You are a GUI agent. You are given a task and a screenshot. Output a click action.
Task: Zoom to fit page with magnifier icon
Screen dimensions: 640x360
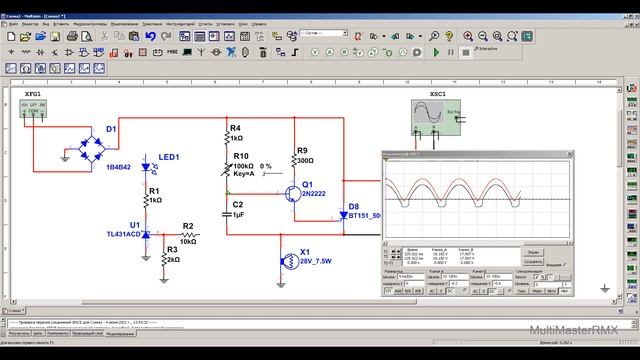point(512,36)
